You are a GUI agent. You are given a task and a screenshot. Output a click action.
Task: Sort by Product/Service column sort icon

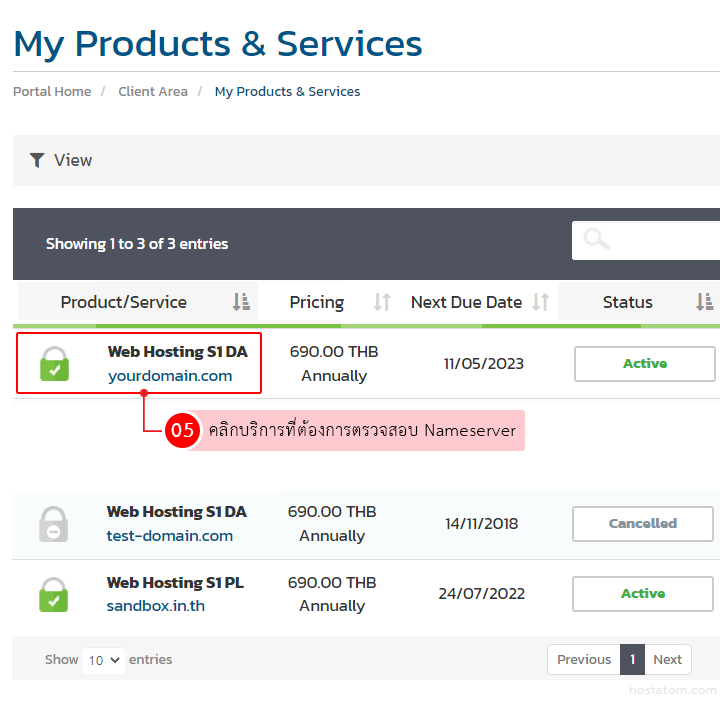[x=241, y=302]
